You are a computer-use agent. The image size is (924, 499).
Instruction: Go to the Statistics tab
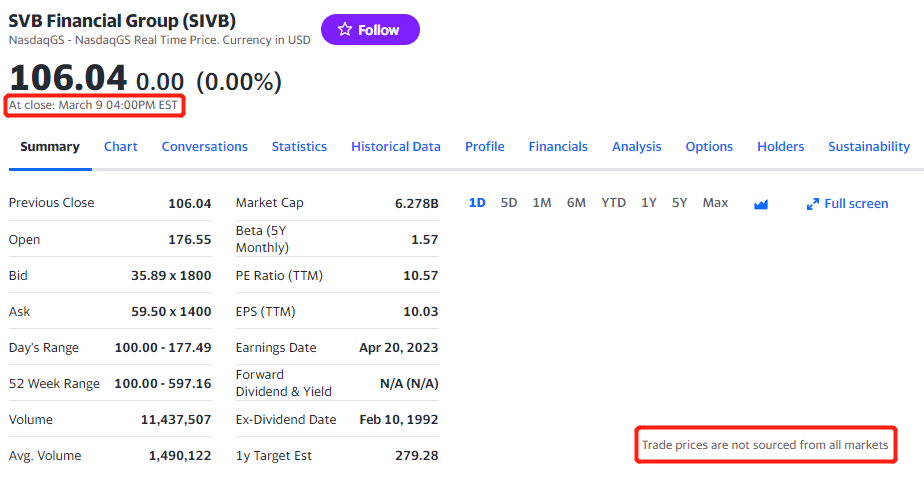pyautogui.click(x=299, y=147)
